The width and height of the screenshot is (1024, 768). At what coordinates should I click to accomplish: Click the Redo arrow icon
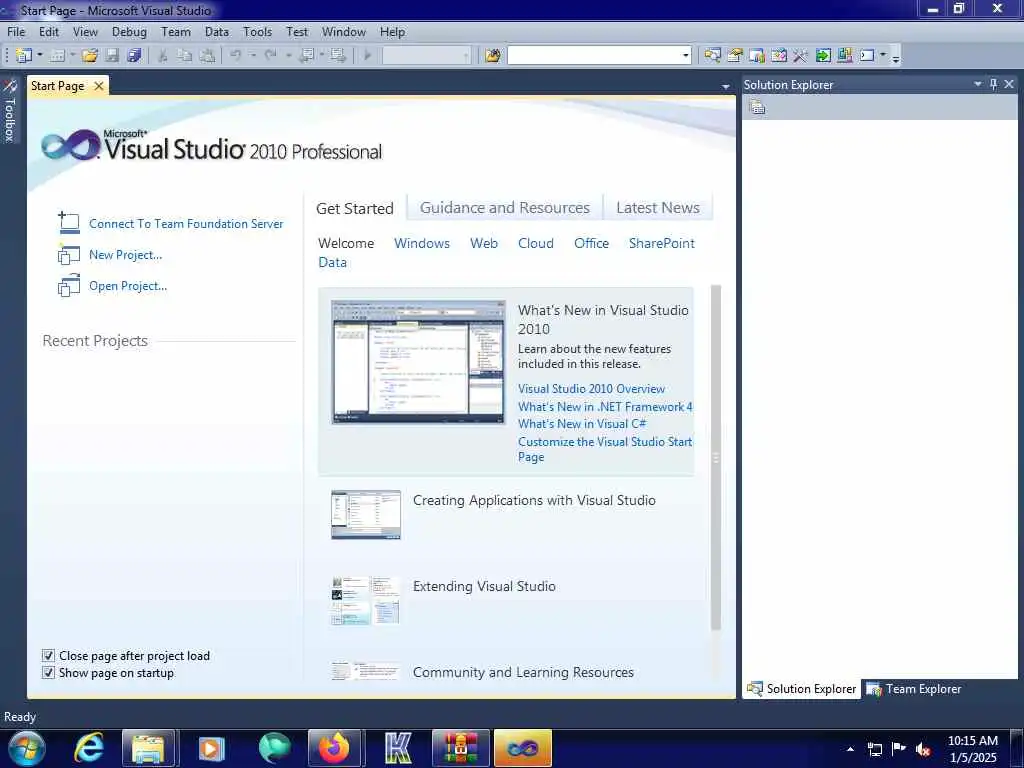point(270,56)
